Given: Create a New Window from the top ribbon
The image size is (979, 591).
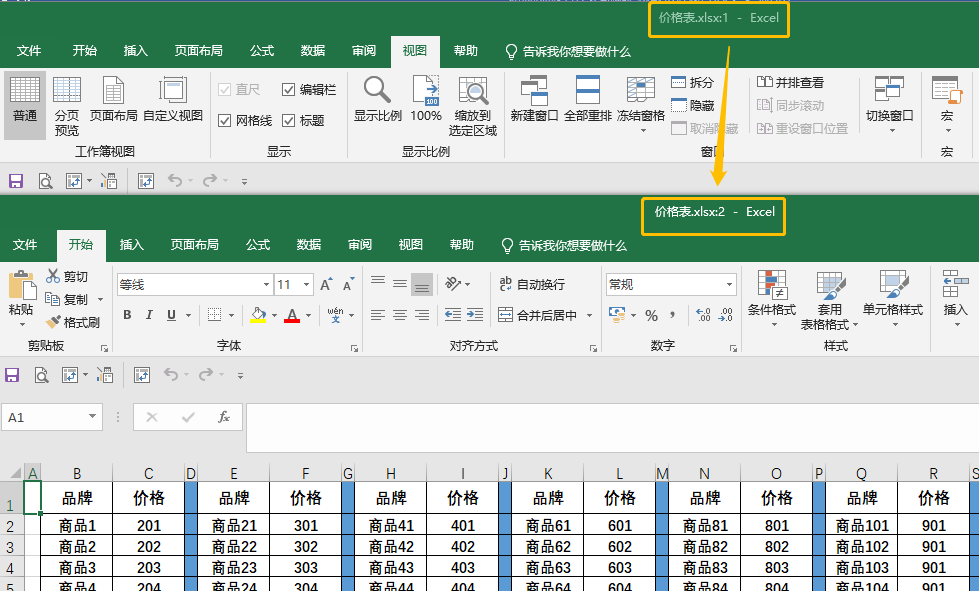Looking at the screenshot, I should 534,100.
